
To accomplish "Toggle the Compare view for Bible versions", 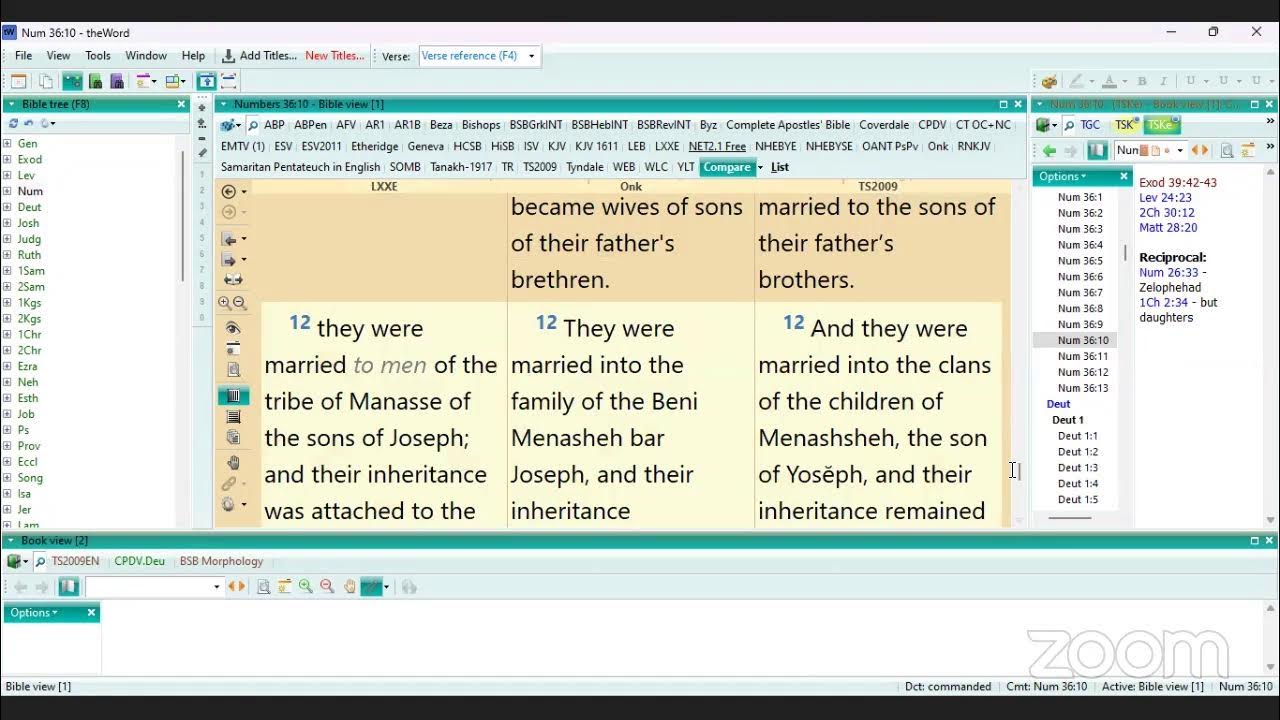I will coord(728,167).
